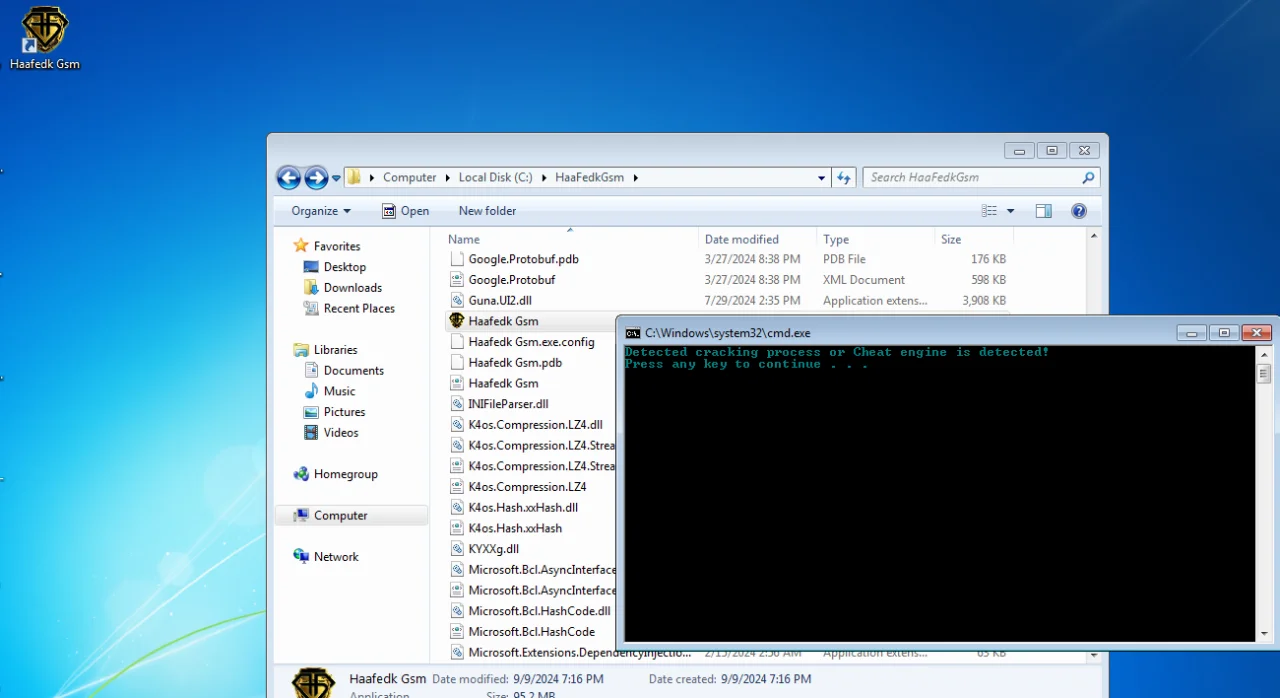
Task: Open Documents under Libraries
Action: pyautogui.click(x=353, y=371)
